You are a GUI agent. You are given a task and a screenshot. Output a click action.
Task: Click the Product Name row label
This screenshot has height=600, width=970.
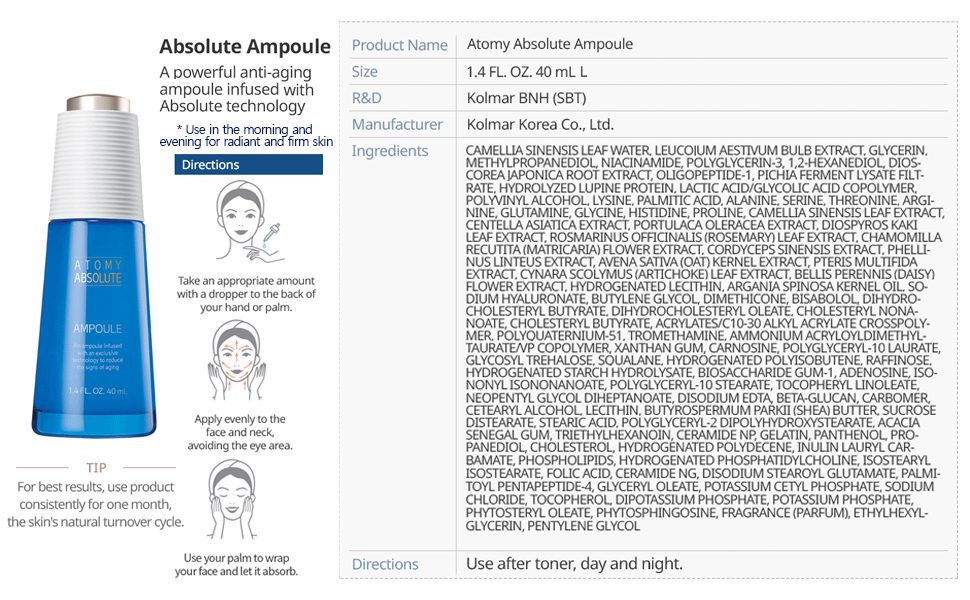click(x=399, y=45)
